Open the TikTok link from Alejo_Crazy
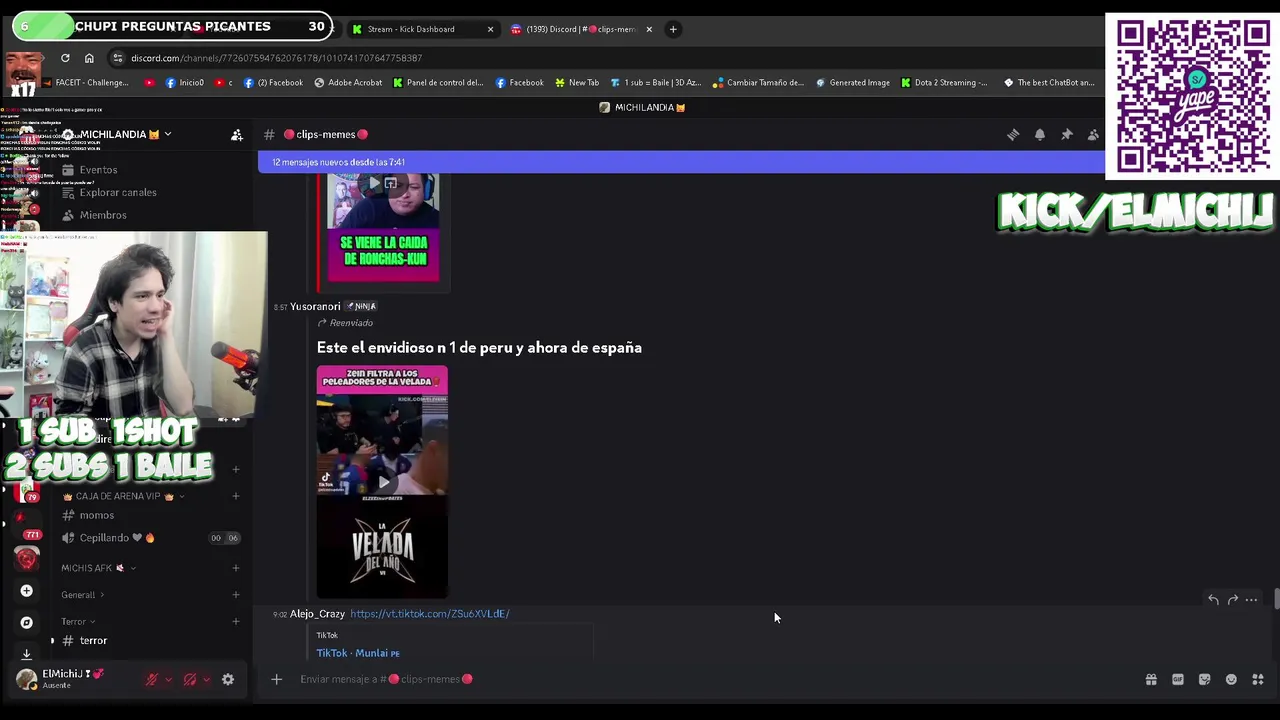The image size is (1280, 720). click(x=430, y=614)
